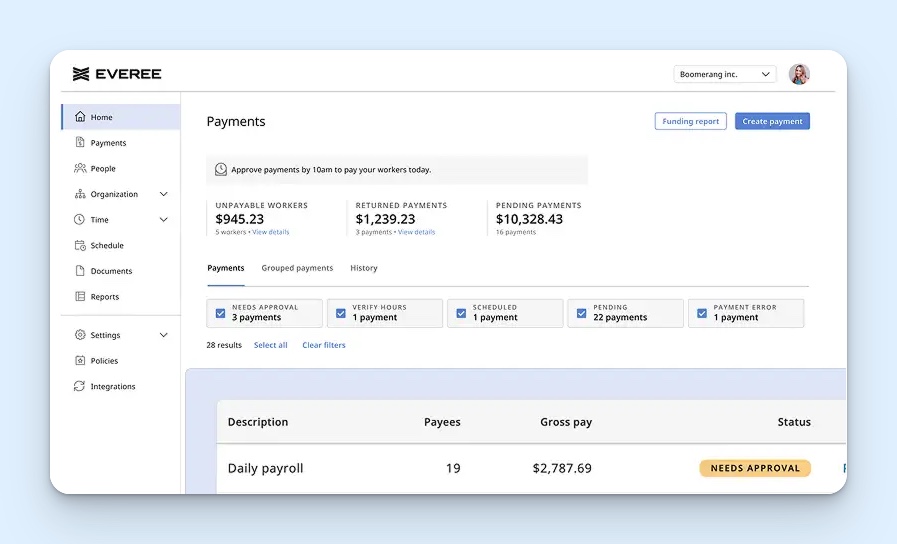This screenshot has height=544, width=897.
Task: Switch to the History tab
Action: tap(364, 268)
